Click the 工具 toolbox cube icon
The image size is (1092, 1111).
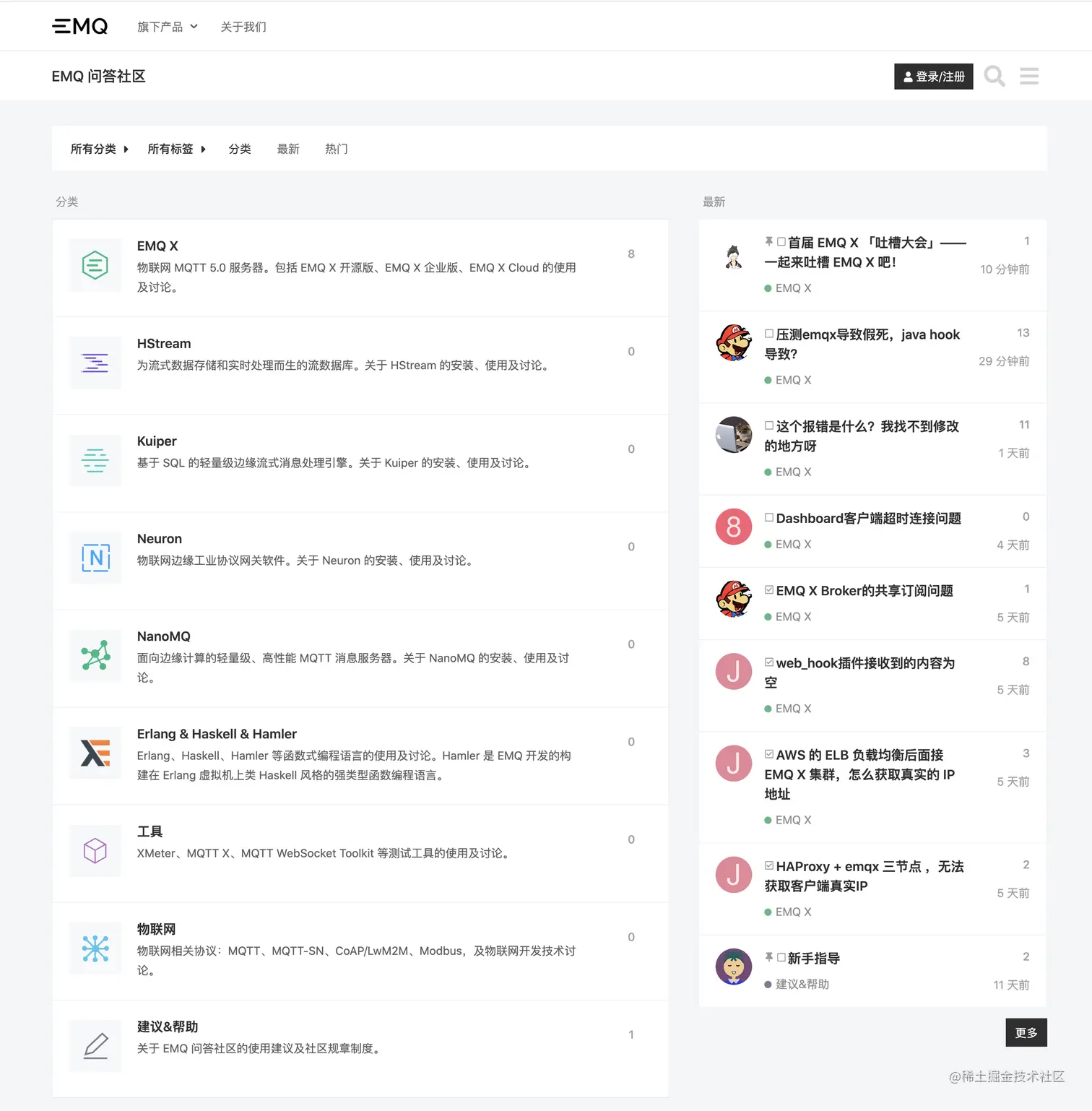point(95,850)
